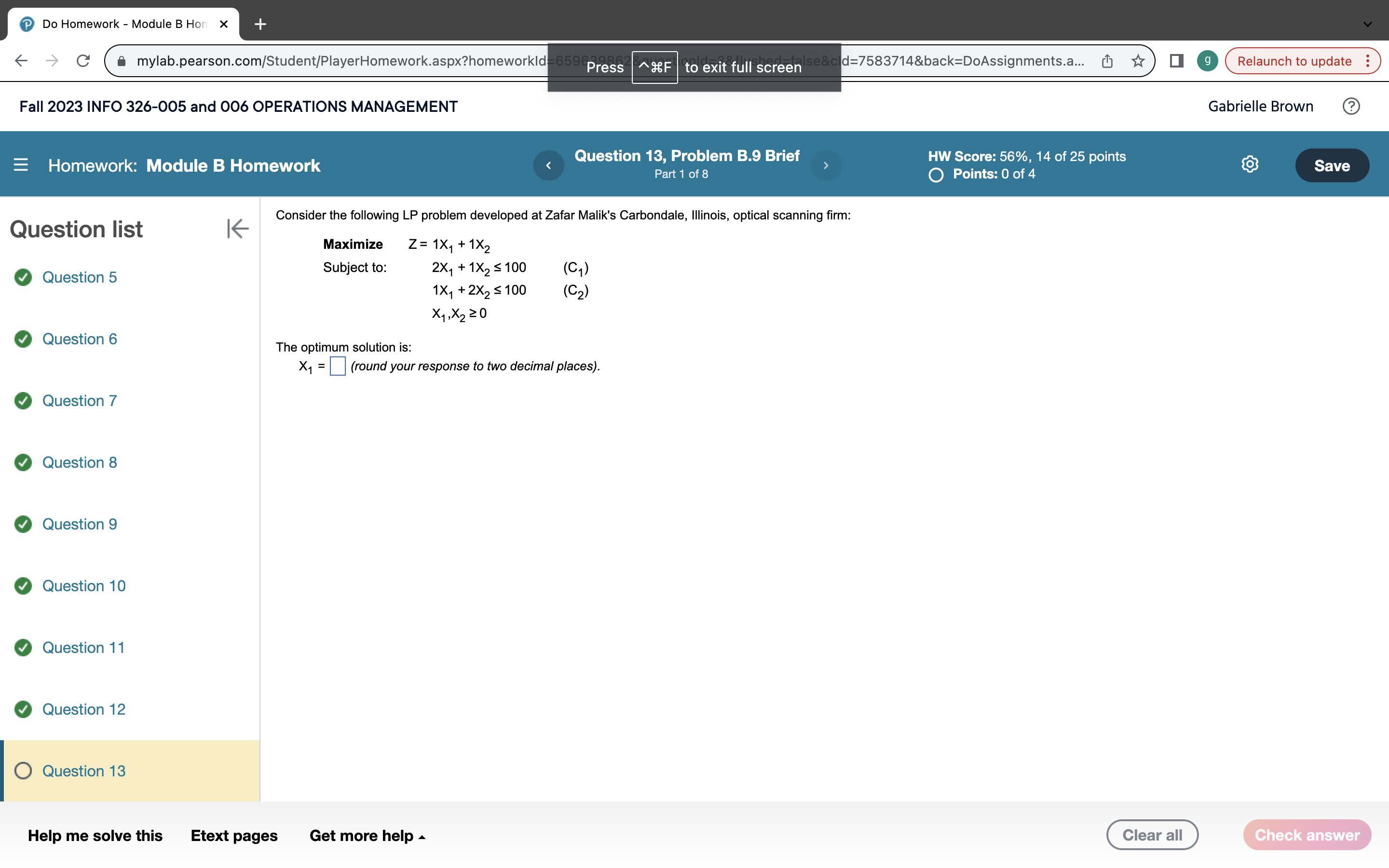Open the Chrome profile icon labeled g
1389x868 pixels.
(x=1207, y=60)
